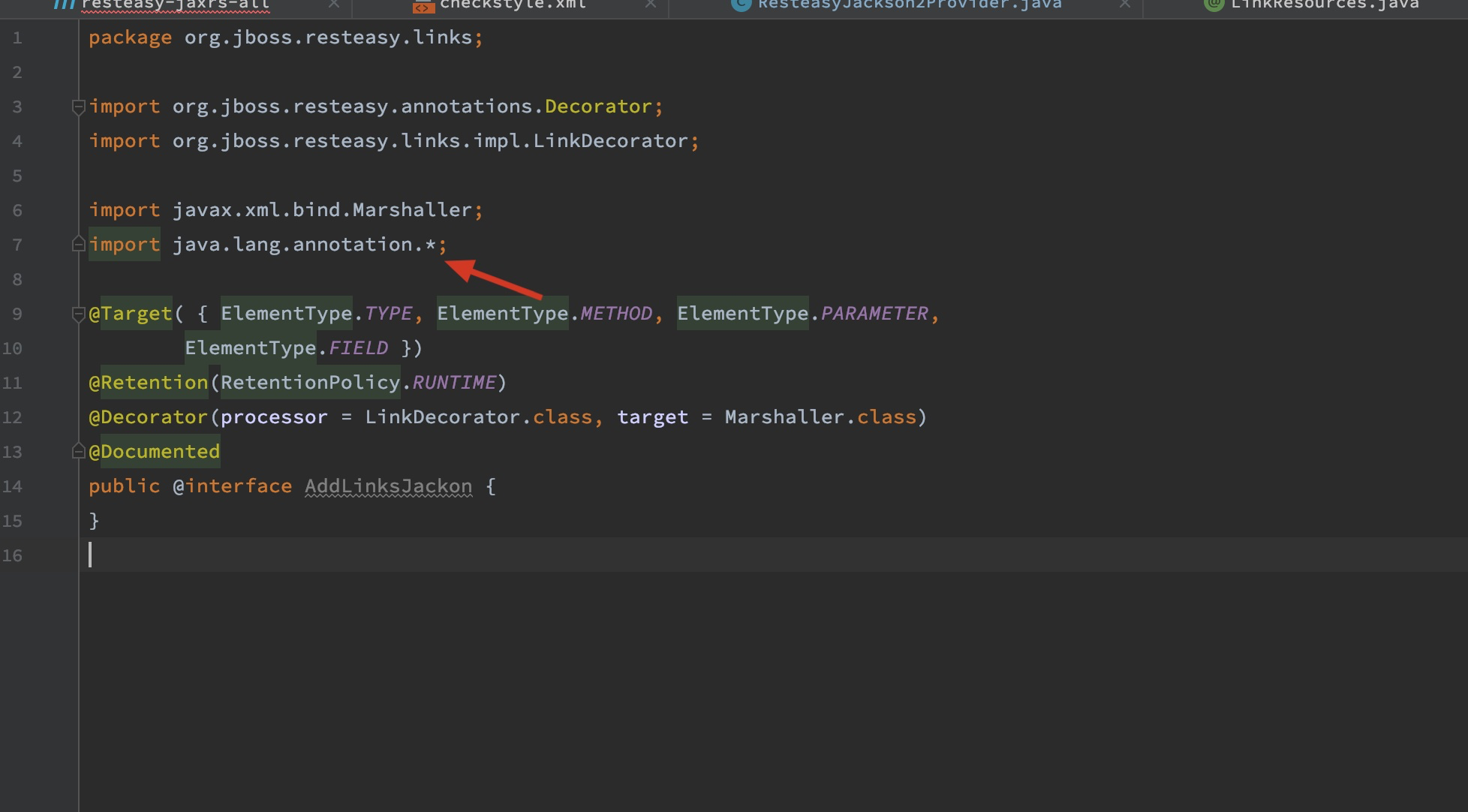Click line number 12 in the gutter
The height and width of the screenshot is (812, 1468).
coord(13,417)
